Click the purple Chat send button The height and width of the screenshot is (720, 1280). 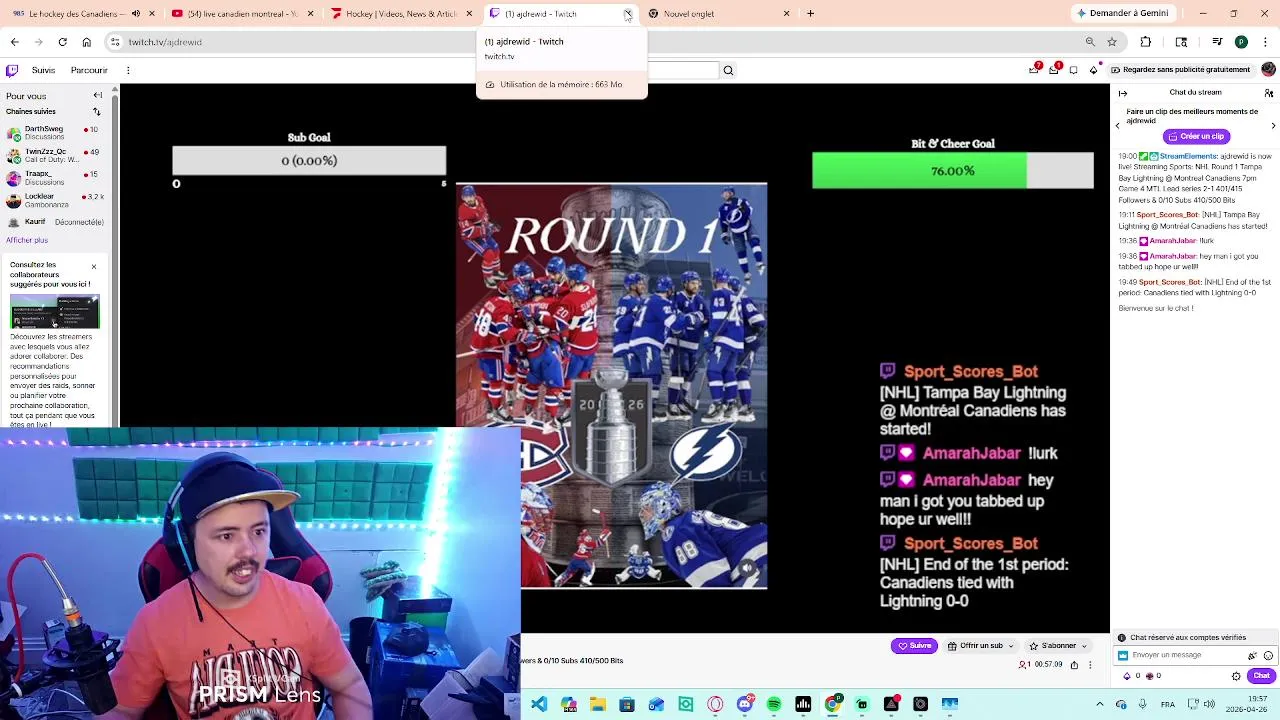(1262, 676)
